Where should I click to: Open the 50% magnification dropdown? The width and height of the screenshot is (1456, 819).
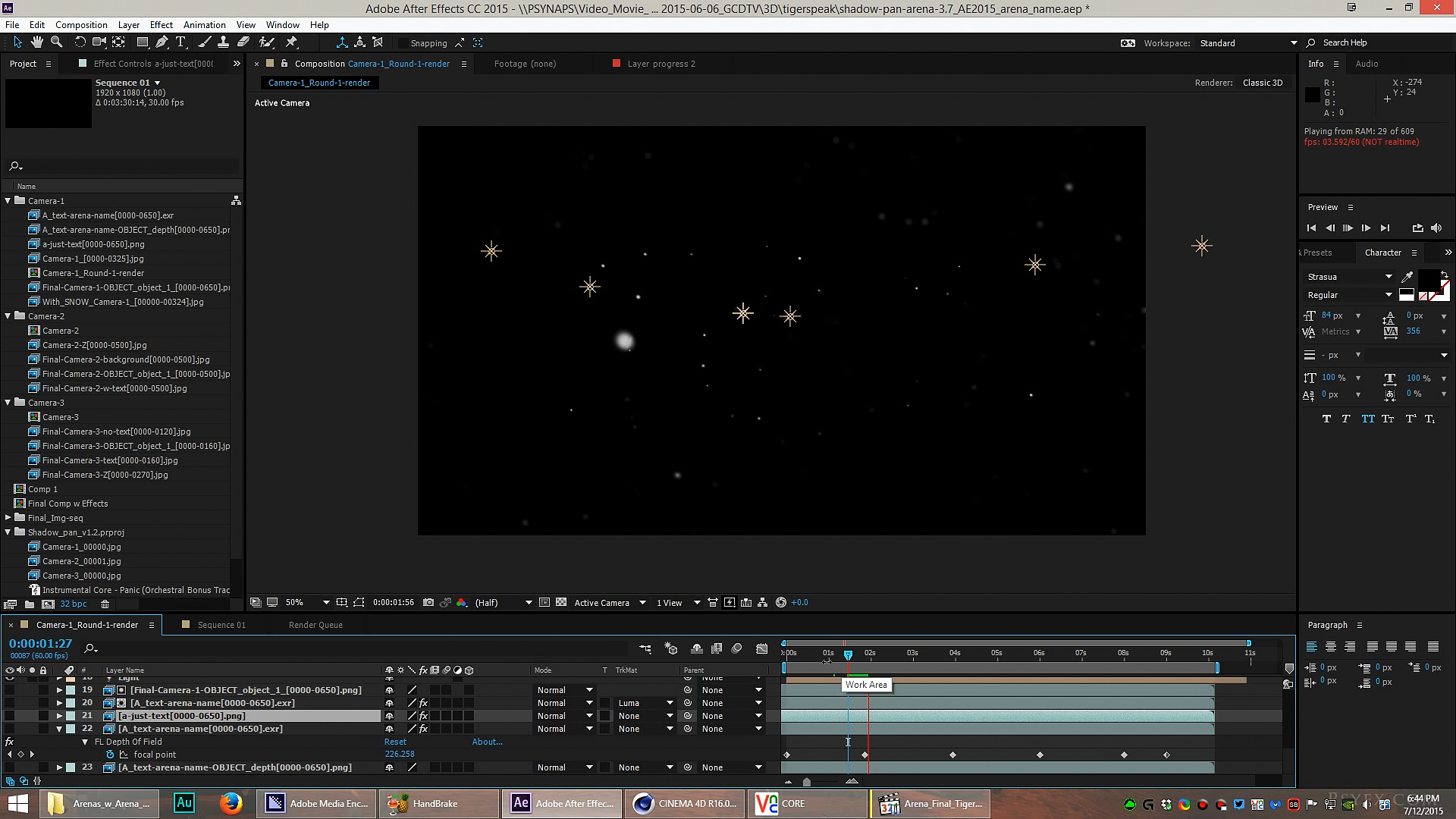click(307, 602)
